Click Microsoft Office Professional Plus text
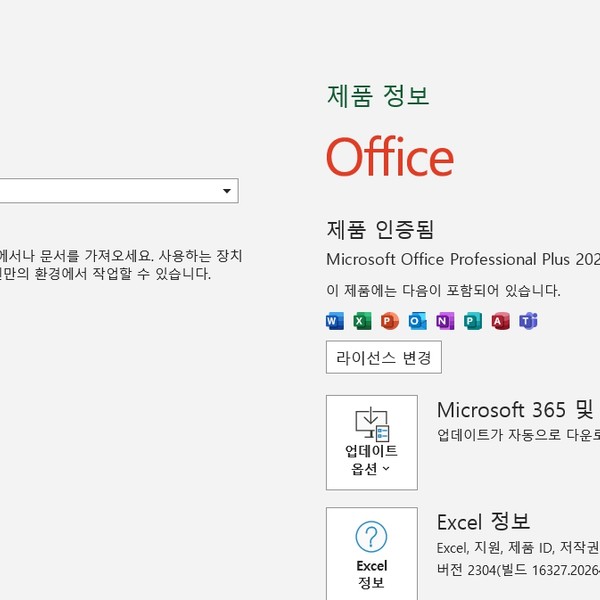 463,259
